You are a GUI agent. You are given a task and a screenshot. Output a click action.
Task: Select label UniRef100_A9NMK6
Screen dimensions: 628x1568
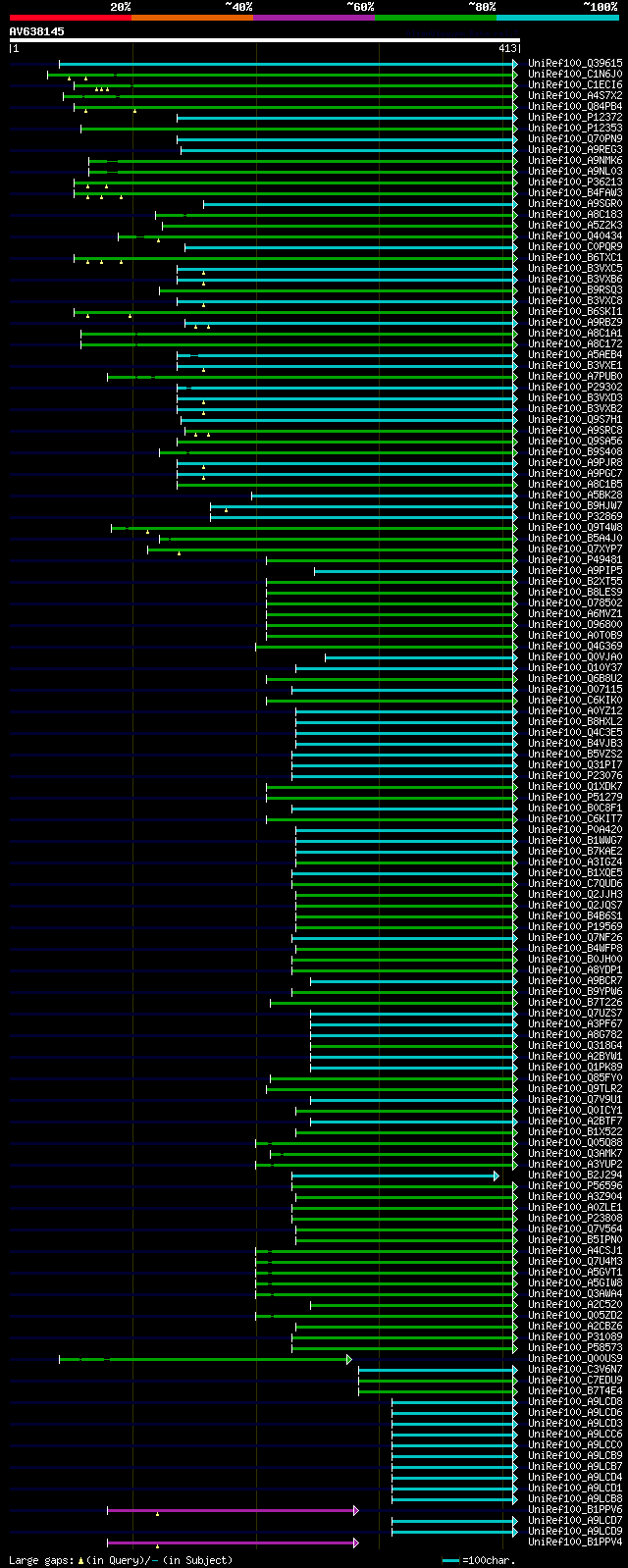pyautogui.click(x=575, y=160)
